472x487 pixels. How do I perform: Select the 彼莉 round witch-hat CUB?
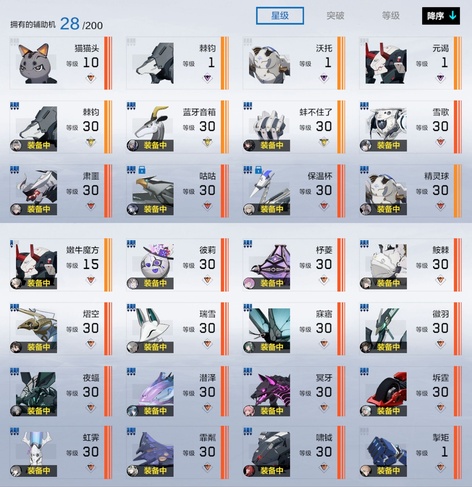pos(177,264)
